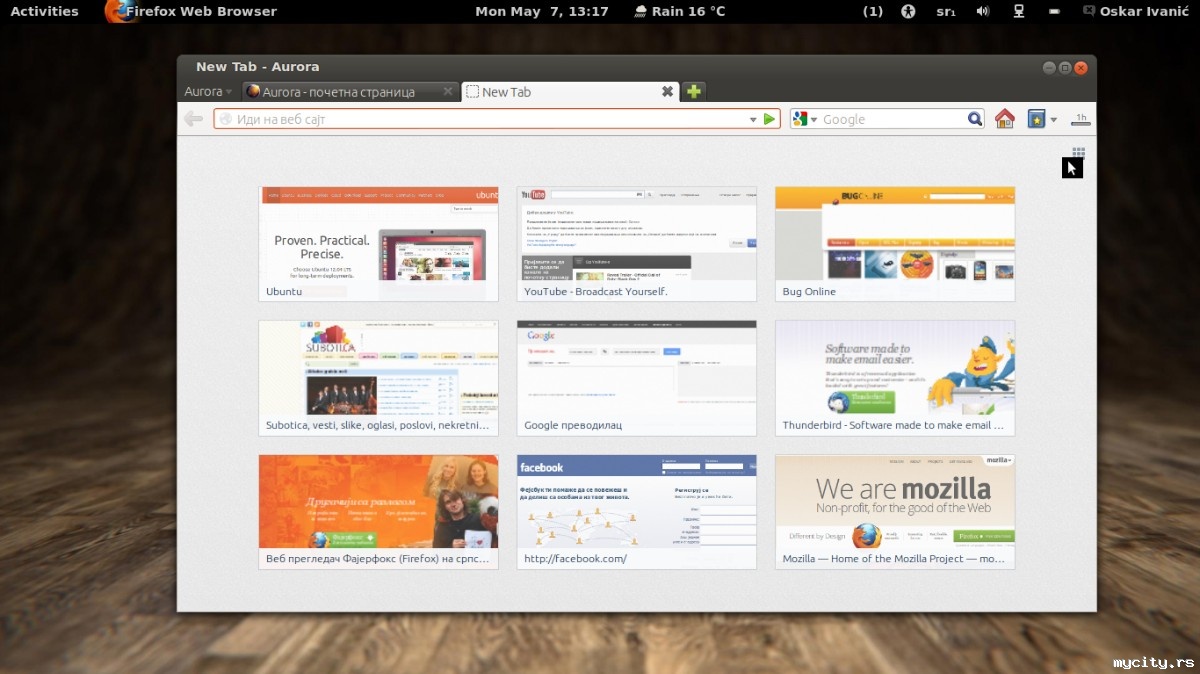Open the Ubuntu site thumbnail
Viewport: 1200px width, 674px height.
click(378, 244)
